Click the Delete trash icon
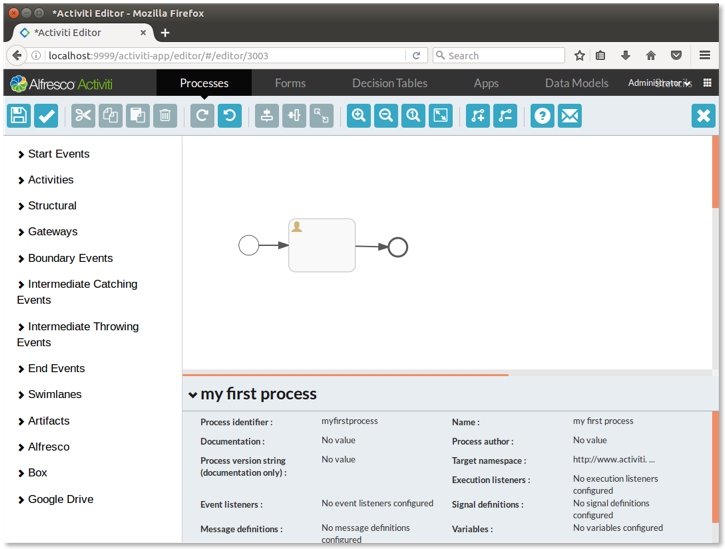The width and height of the screenshot is (725, 549). point(166,116)
